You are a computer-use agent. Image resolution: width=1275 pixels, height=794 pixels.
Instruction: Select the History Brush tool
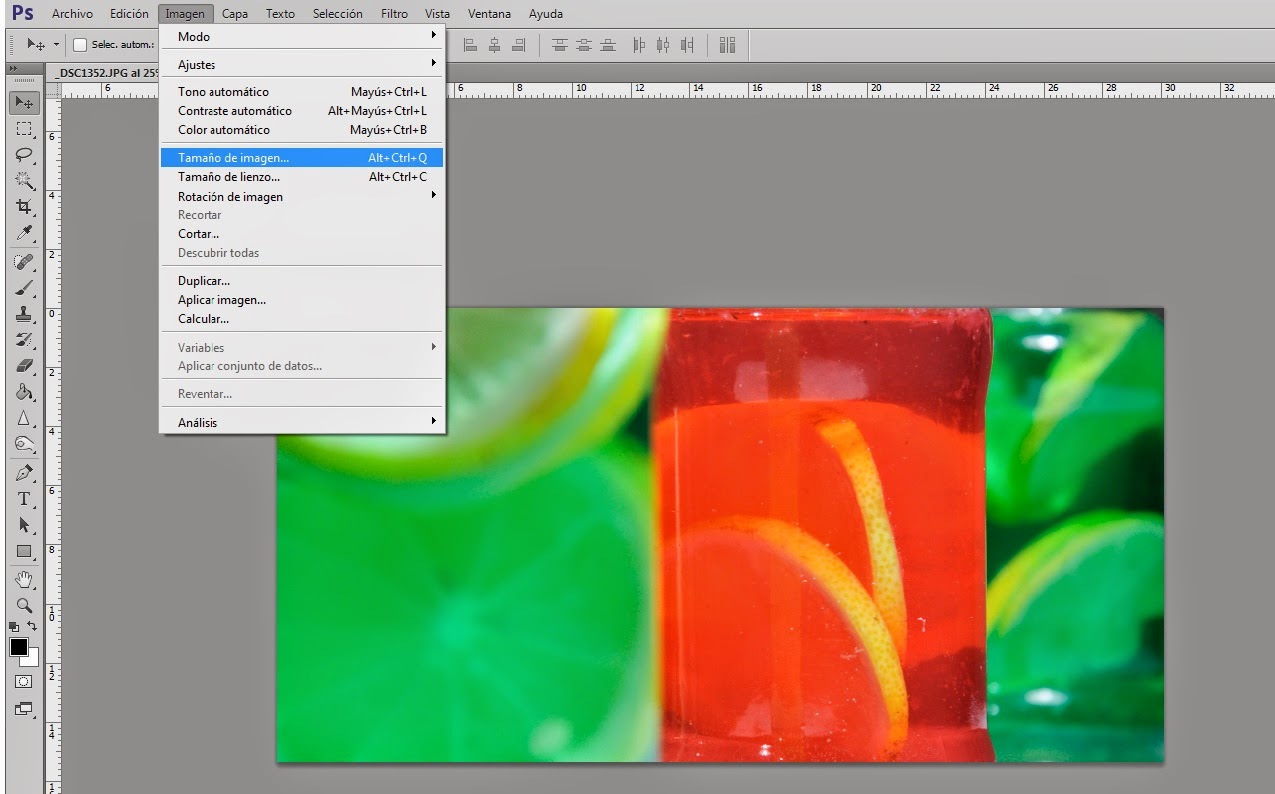click(x=24, y=340)
